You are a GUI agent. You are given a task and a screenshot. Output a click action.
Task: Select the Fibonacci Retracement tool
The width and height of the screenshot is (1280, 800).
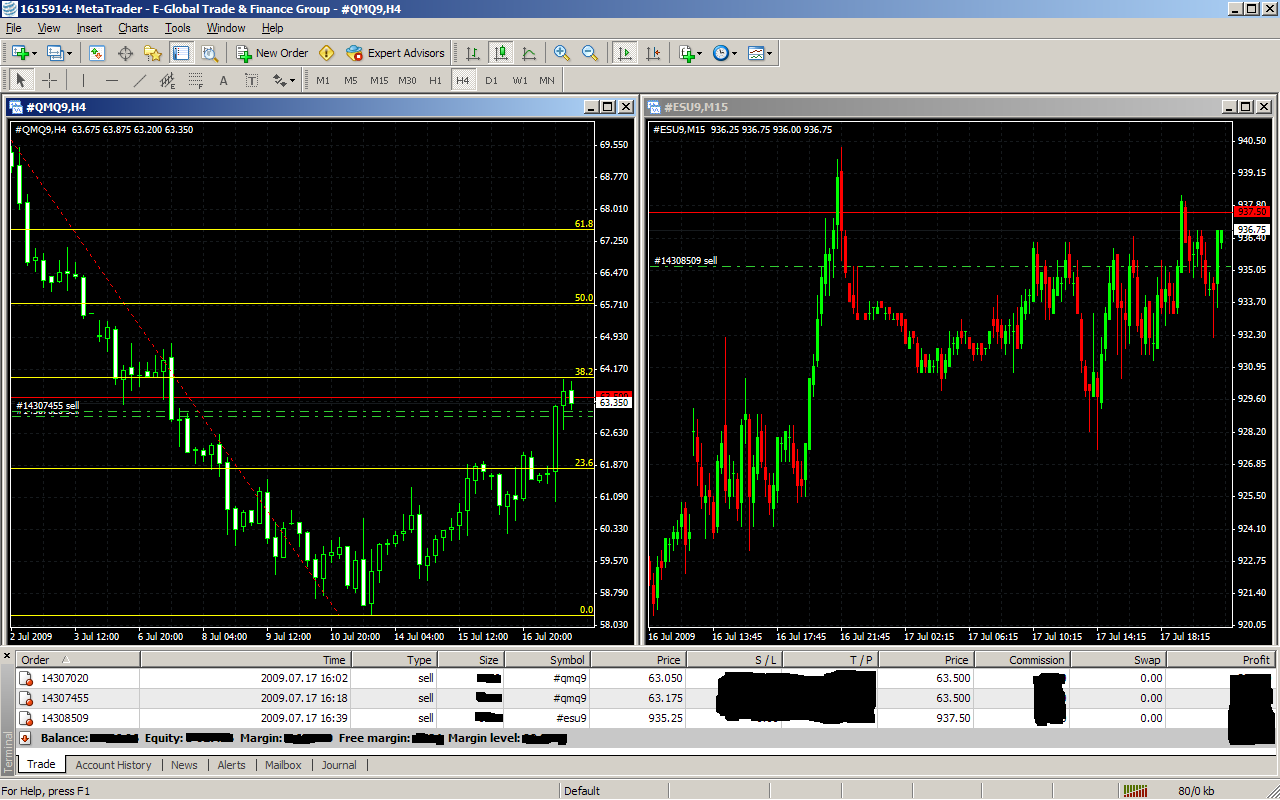tap(195, 80)
